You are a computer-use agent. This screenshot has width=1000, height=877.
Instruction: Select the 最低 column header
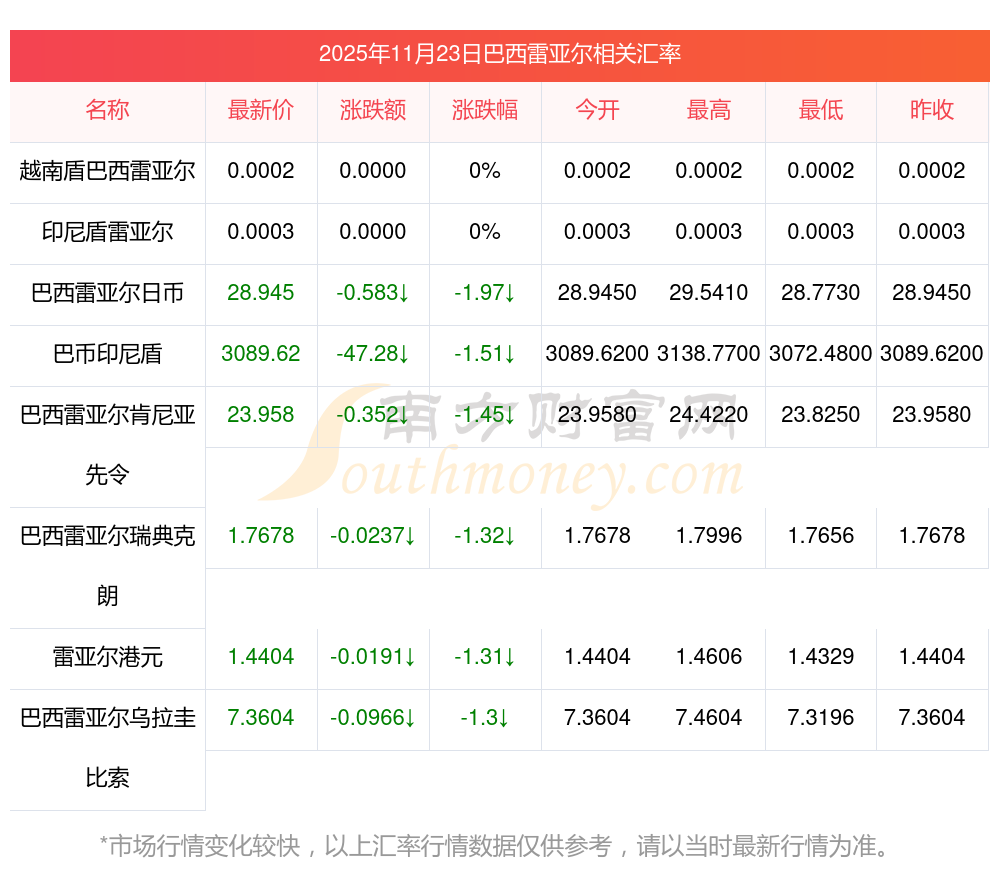[x=821, y=111]
